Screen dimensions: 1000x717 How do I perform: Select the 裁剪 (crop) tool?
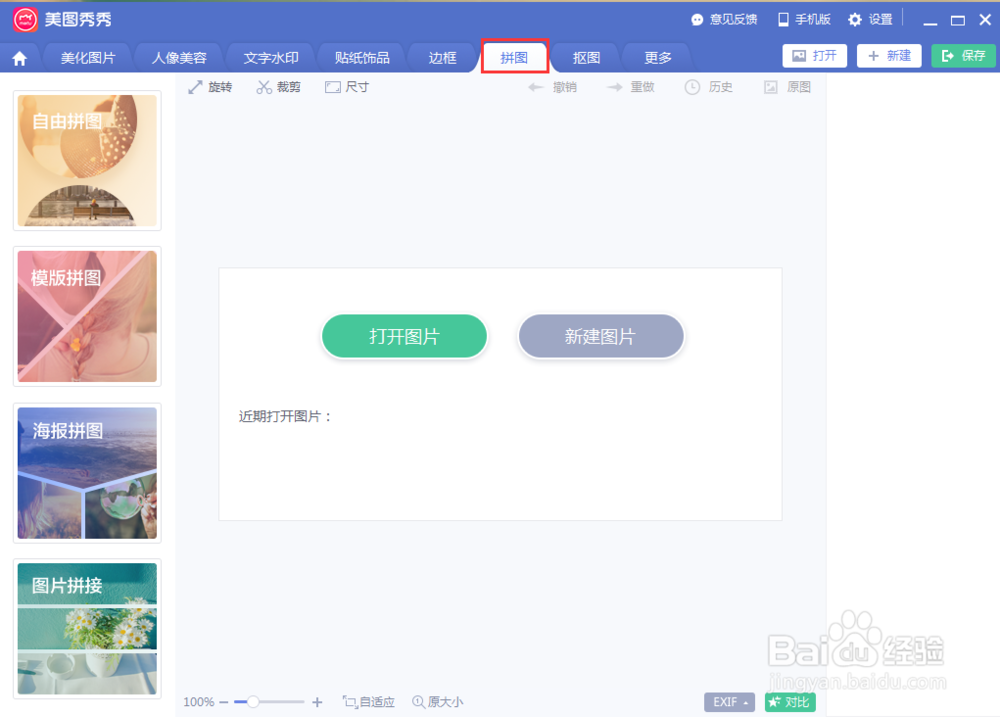[x=278, y=87]
